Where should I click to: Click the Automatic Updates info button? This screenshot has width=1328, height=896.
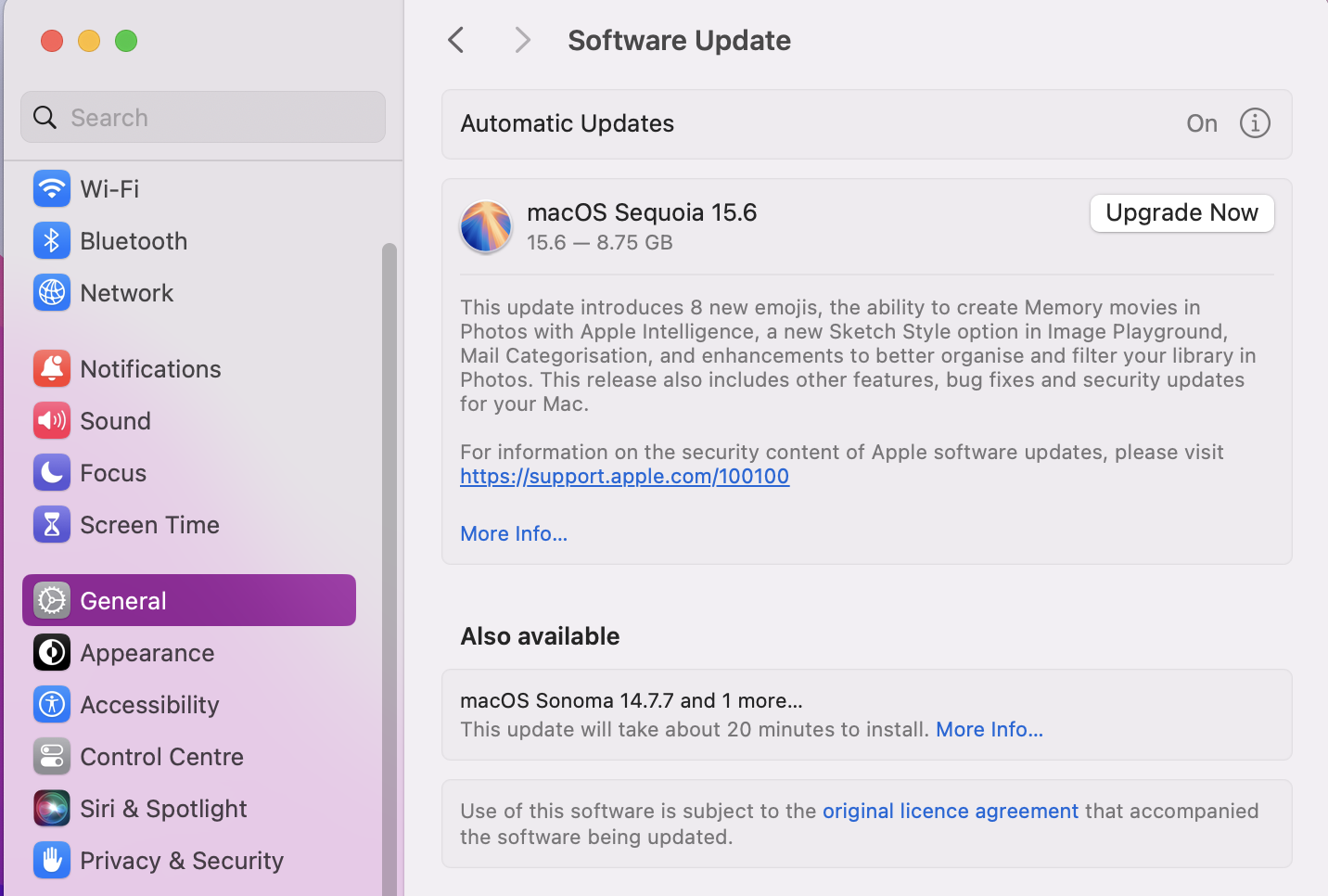click(1255, 122)
